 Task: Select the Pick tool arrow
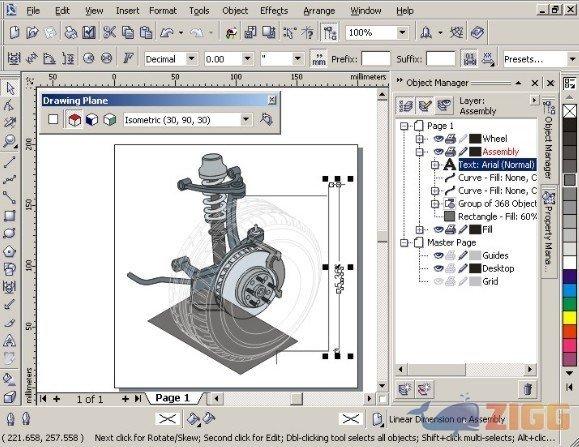(x=10, y=88)
